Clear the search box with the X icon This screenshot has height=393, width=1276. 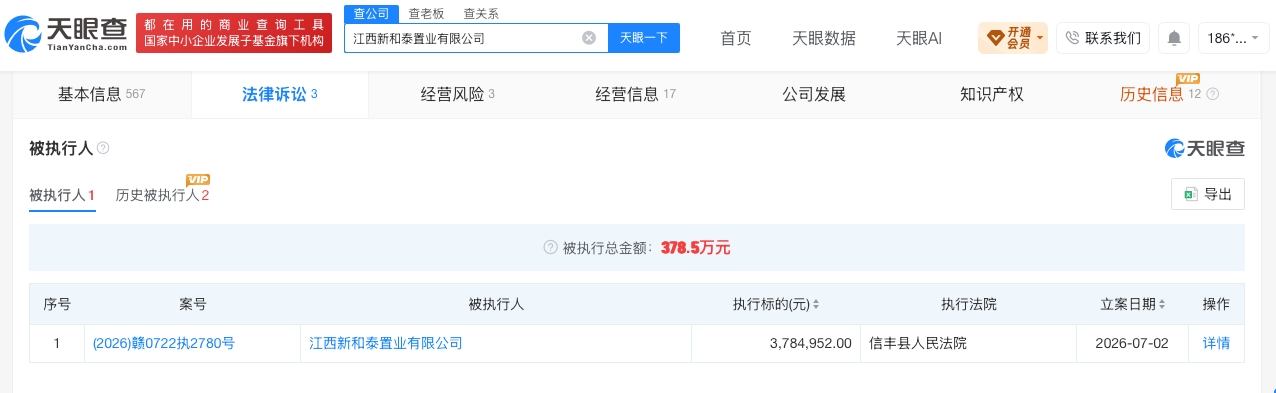(x=589, y=38)
